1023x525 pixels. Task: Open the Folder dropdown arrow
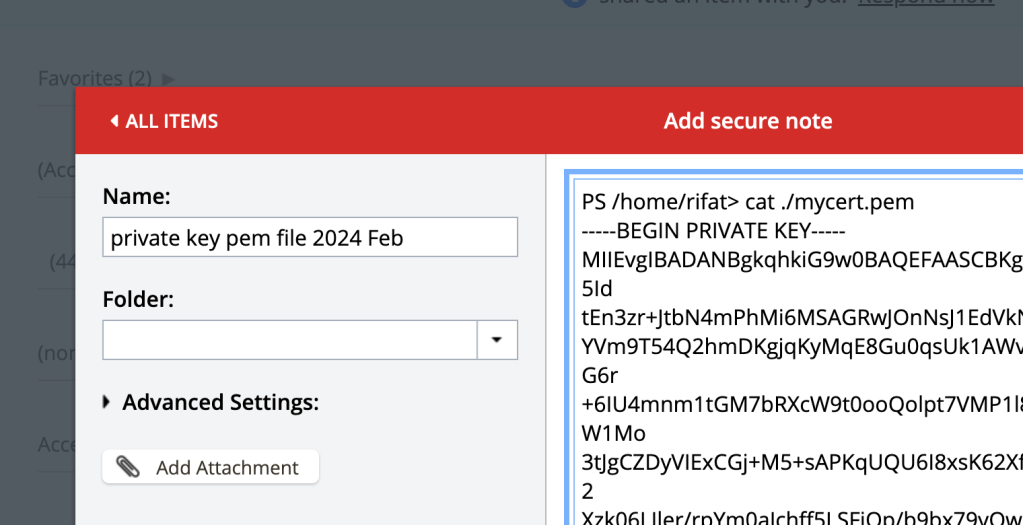click(x=497, y=340)
